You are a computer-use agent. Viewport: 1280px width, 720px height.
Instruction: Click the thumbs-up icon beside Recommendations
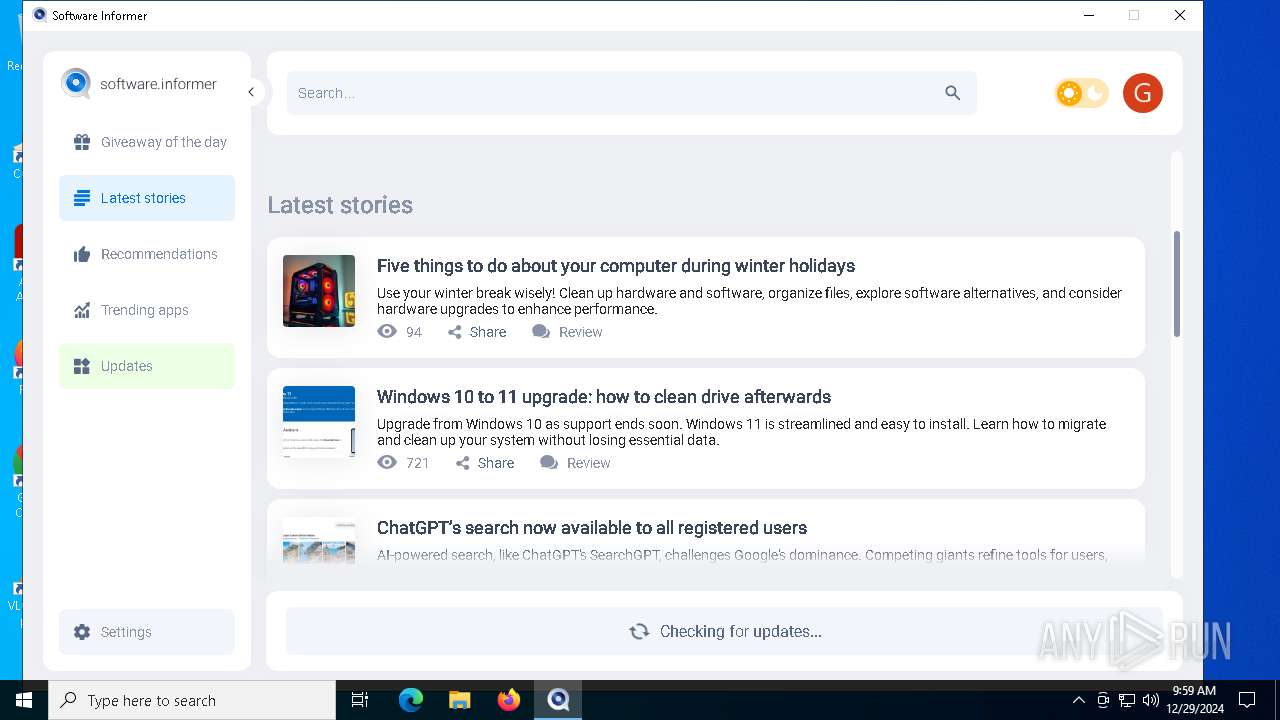coord(82,254)
